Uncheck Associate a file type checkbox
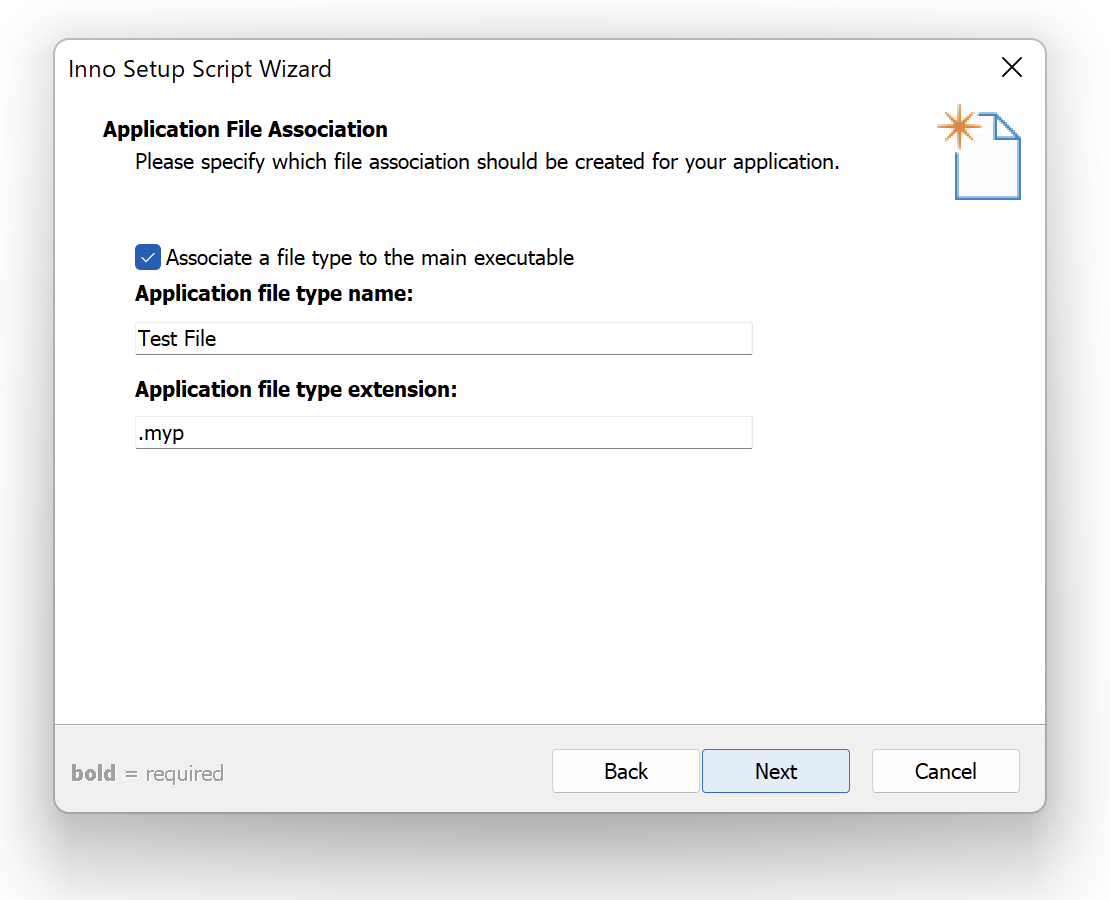The height and width of the screenshot is (900, 1110). pos(147,257)
